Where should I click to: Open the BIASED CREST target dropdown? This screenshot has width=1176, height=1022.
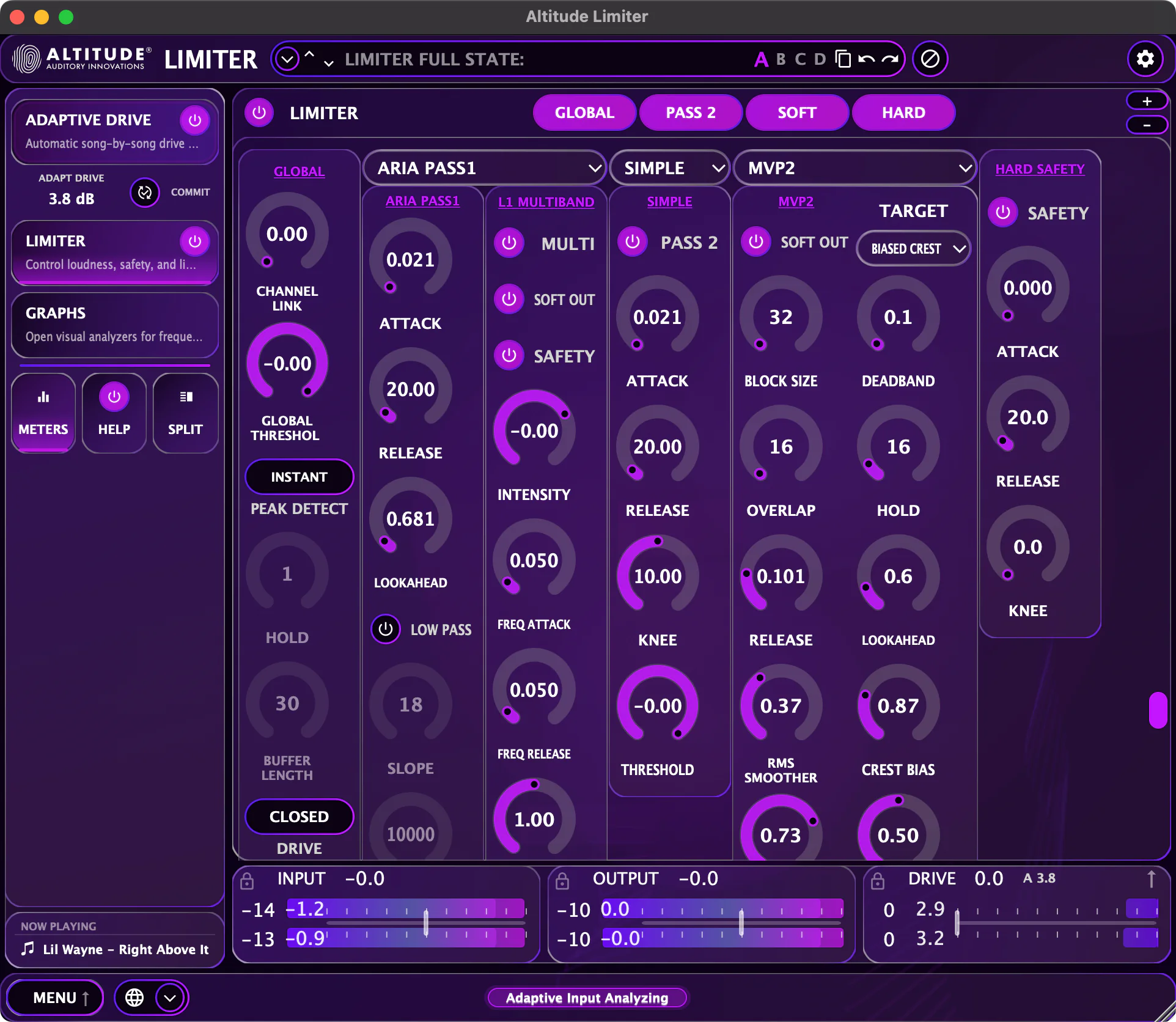[x=913, y=249]
